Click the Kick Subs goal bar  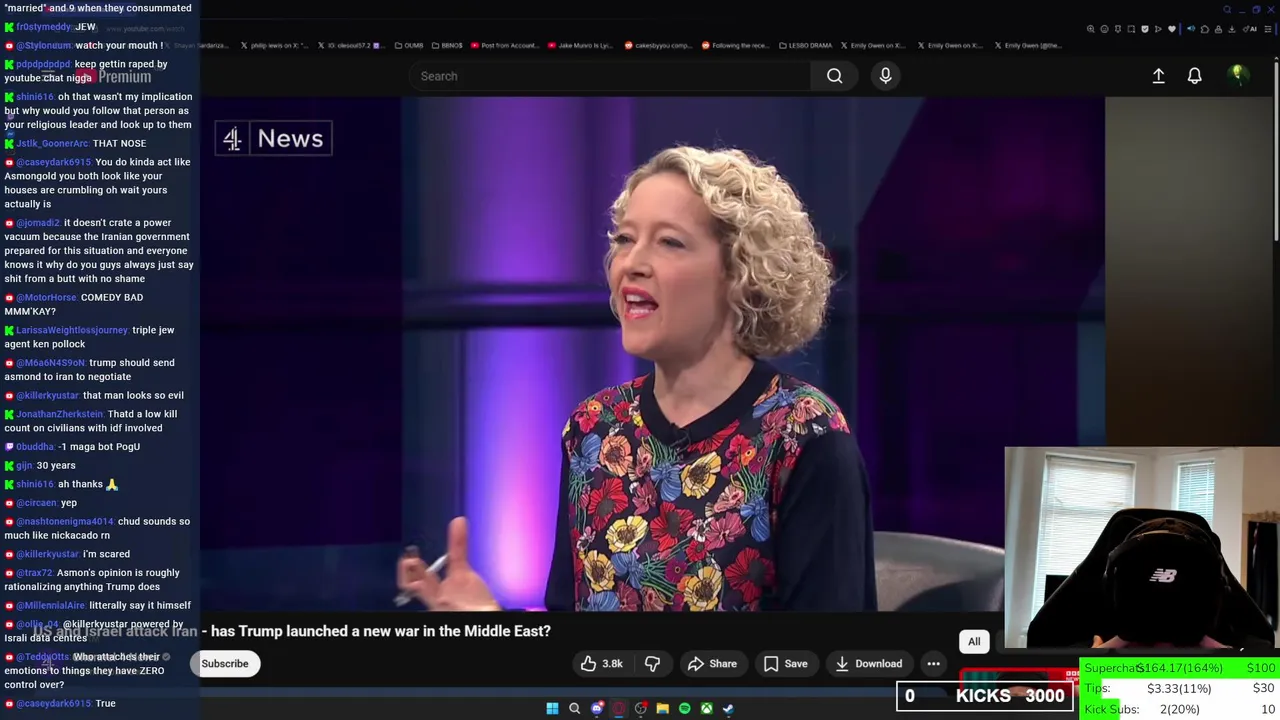[1180, 709]
